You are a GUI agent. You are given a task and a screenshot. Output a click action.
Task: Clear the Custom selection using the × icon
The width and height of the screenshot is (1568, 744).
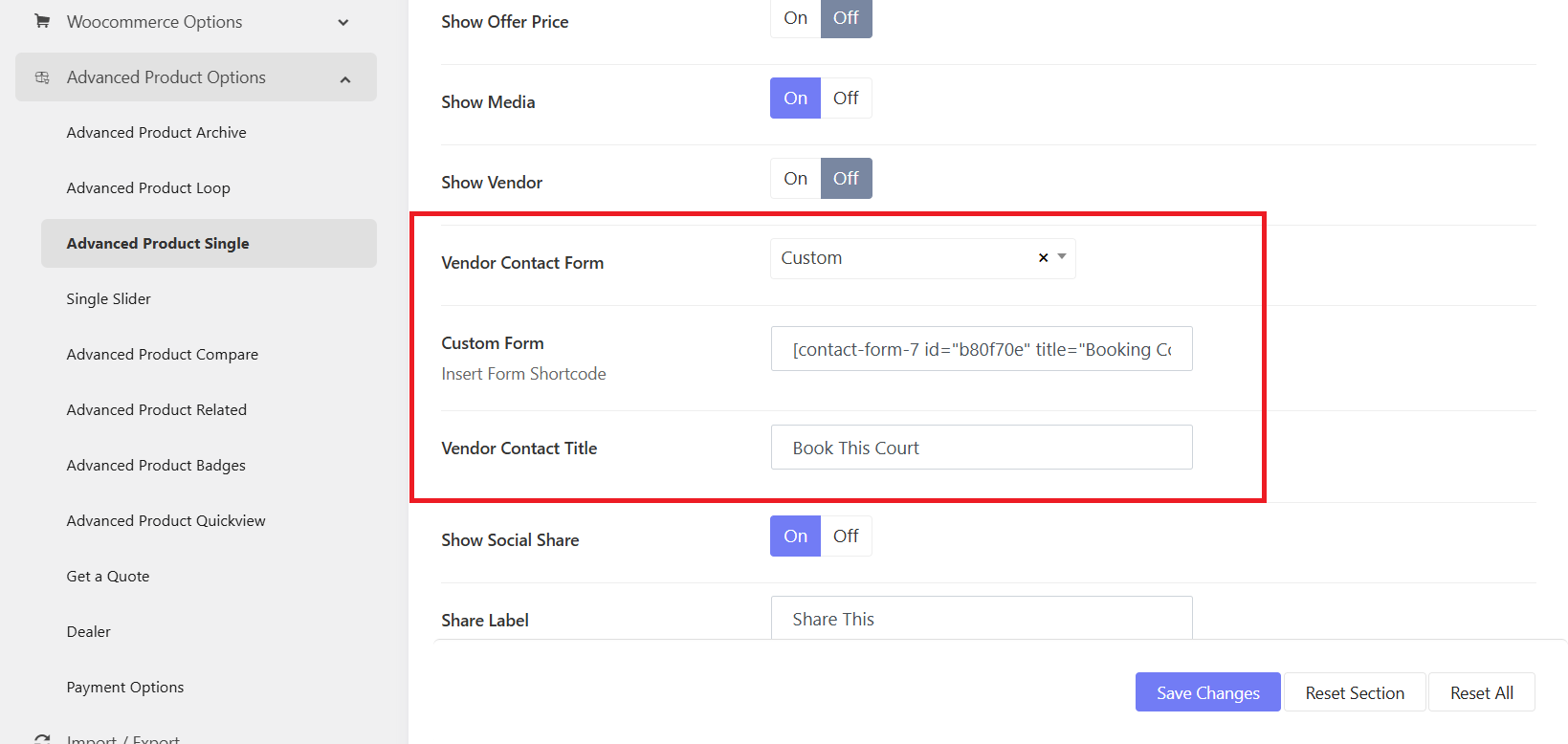click(1042, 257)
